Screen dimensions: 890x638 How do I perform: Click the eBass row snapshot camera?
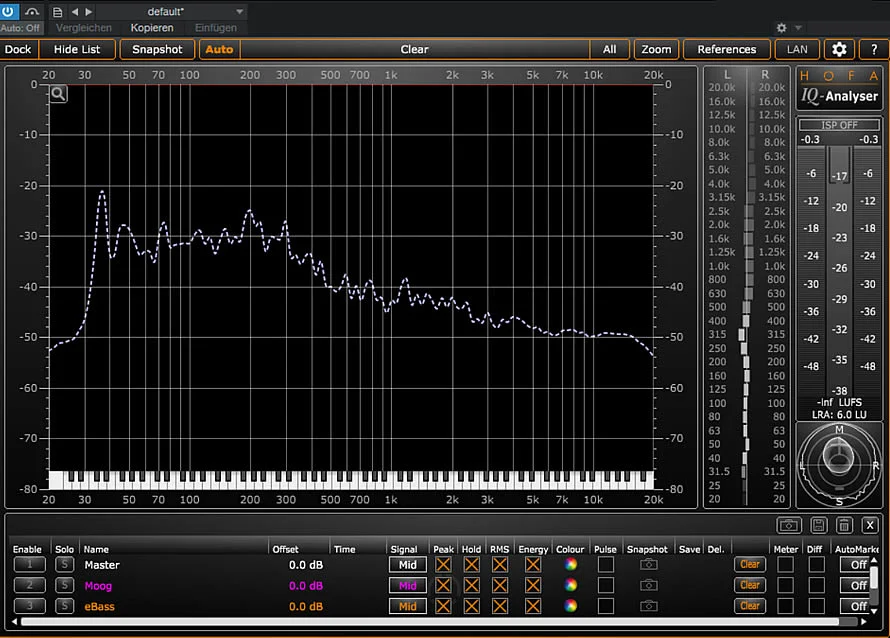point(649,606)
